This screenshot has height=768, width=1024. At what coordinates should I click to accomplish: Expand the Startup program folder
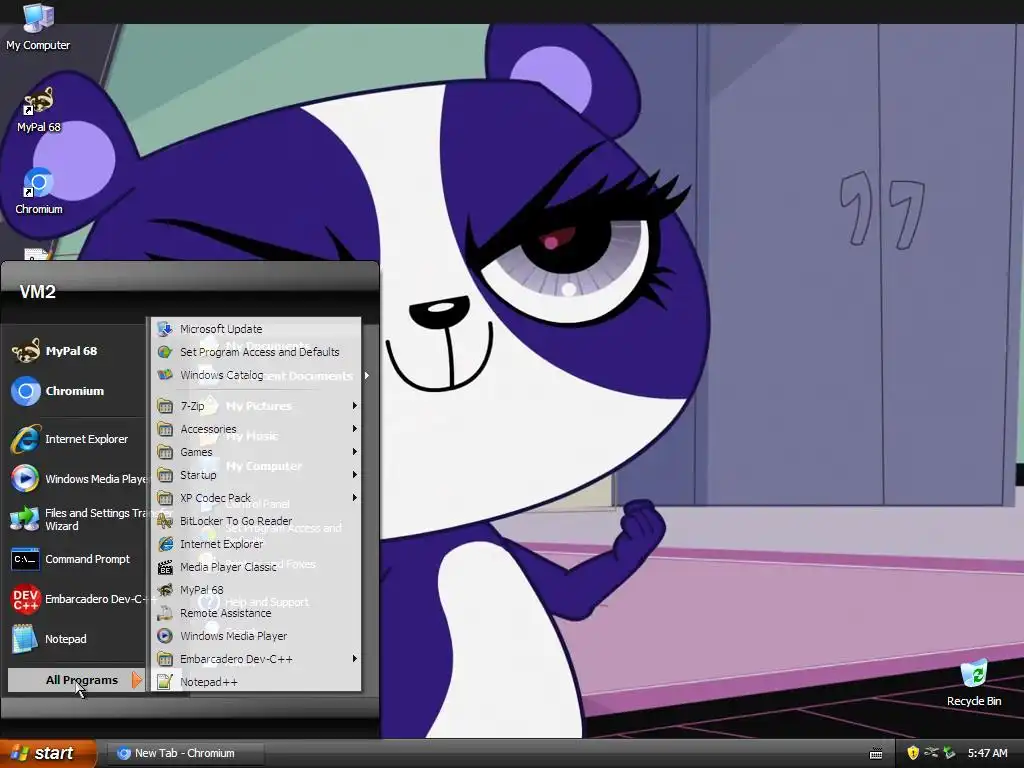pyautogui.click(x=256, y=475)
